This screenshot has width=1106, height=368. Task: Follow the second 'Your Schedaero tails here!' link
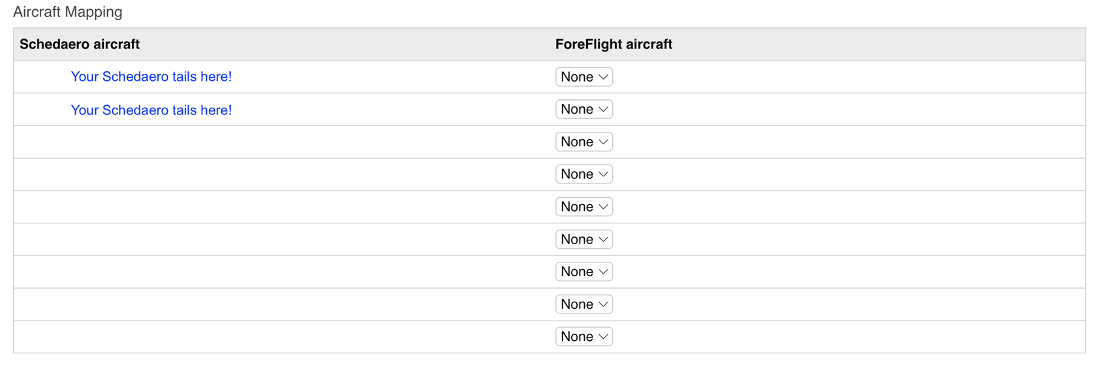pyautogui.click(x=151, y=110)
